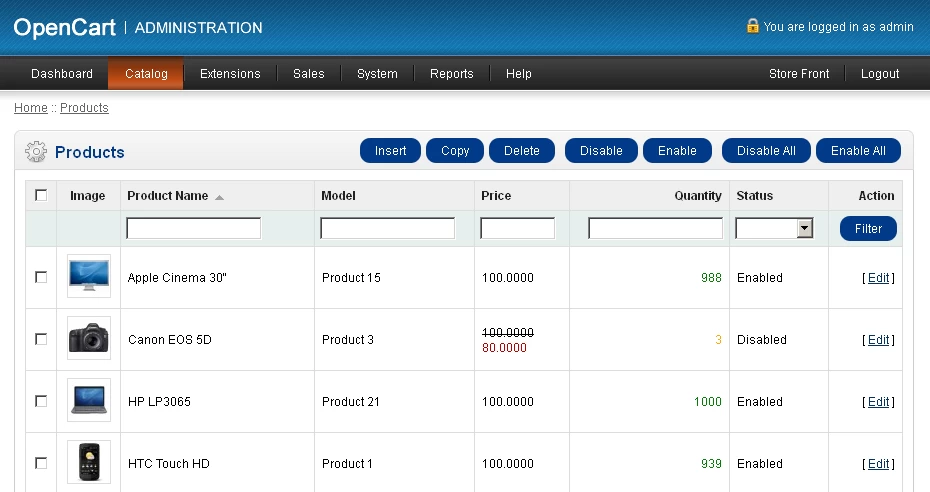This screenshot has width=930, height=492.
Task: Open the Status filter dropdown
Action: pos(774,228)
